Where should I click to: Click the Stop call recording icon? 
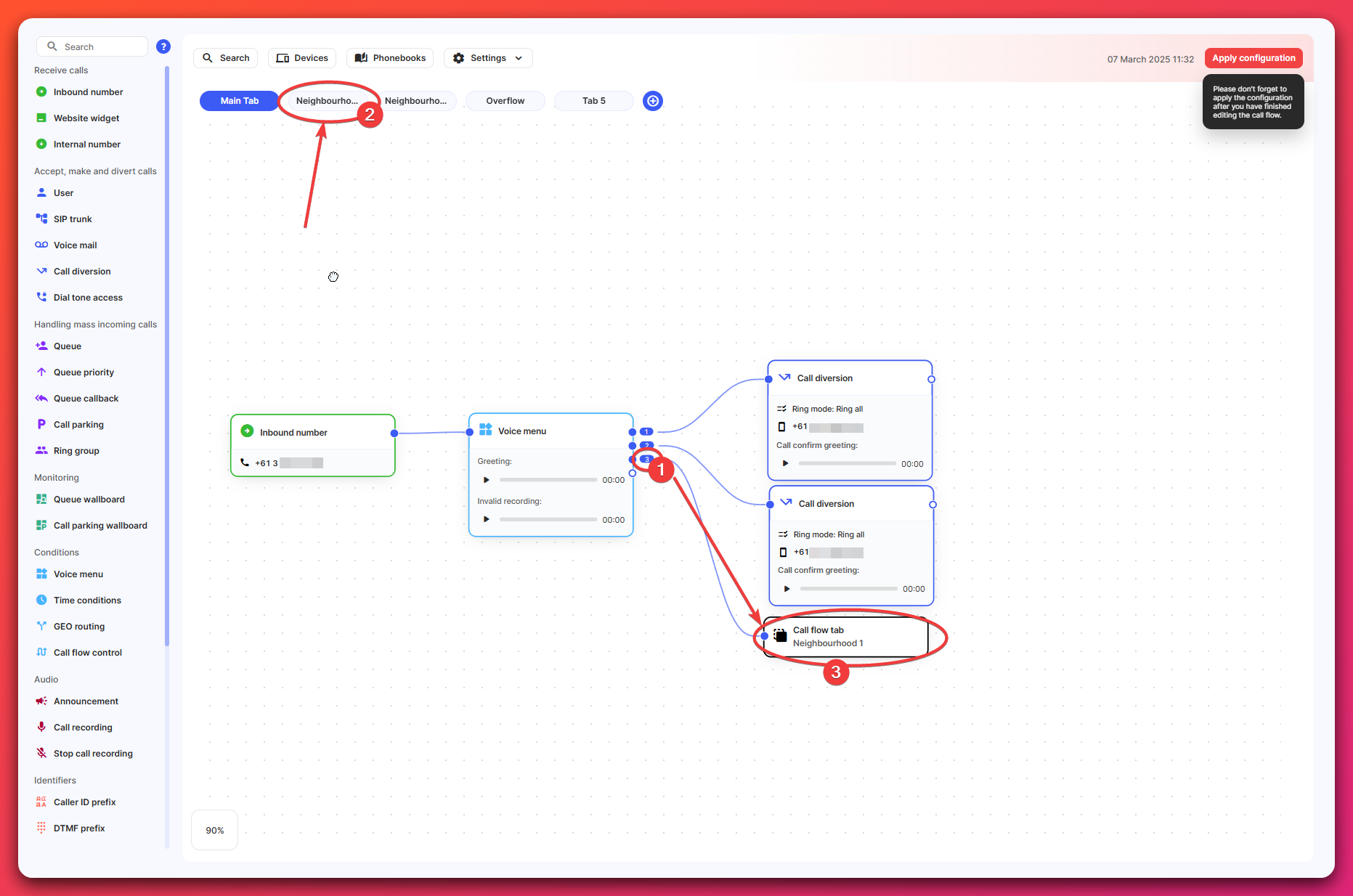coord(41,754)
